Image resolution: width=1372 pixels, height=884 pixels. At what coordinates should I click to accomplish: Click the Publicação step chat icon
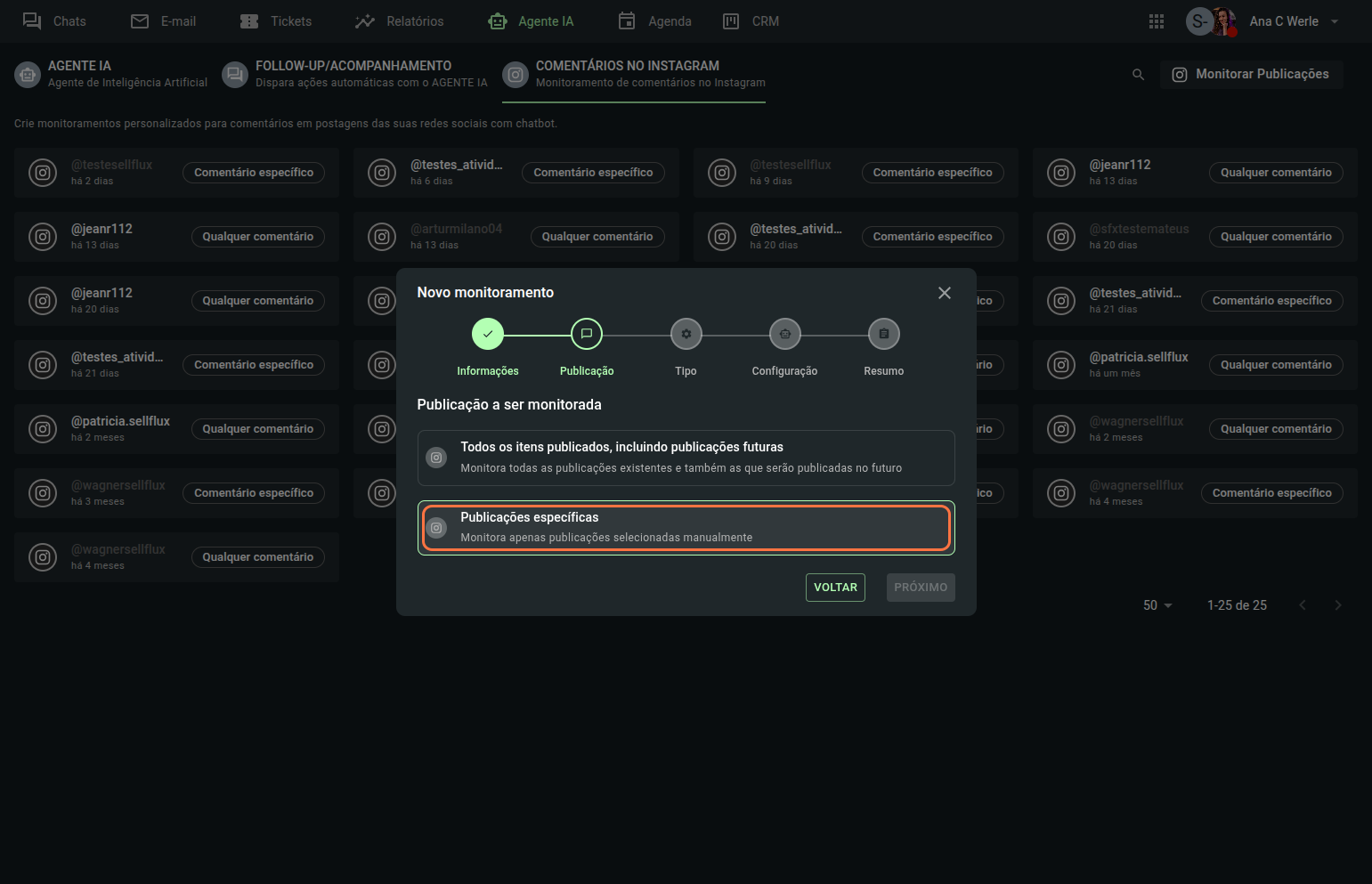tap(587, 334)
